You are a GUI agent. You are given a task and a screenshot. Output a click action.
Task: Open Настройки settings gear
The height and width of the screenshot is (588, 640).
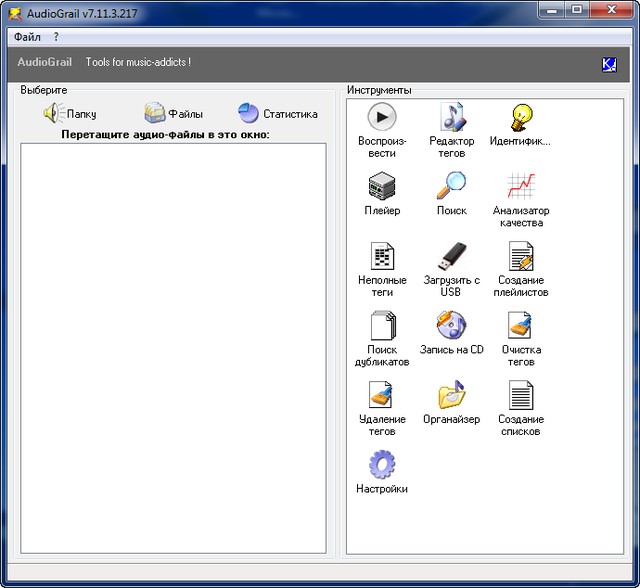(x=381, y=466)
